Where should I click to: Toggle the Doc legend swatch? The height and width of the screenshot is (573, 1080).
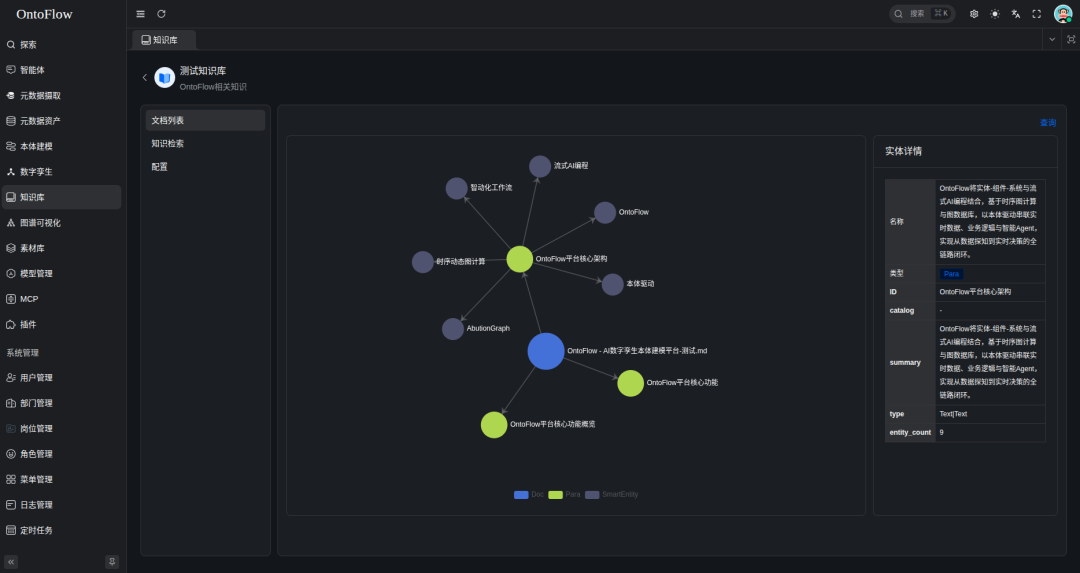(x=521, y=494)
